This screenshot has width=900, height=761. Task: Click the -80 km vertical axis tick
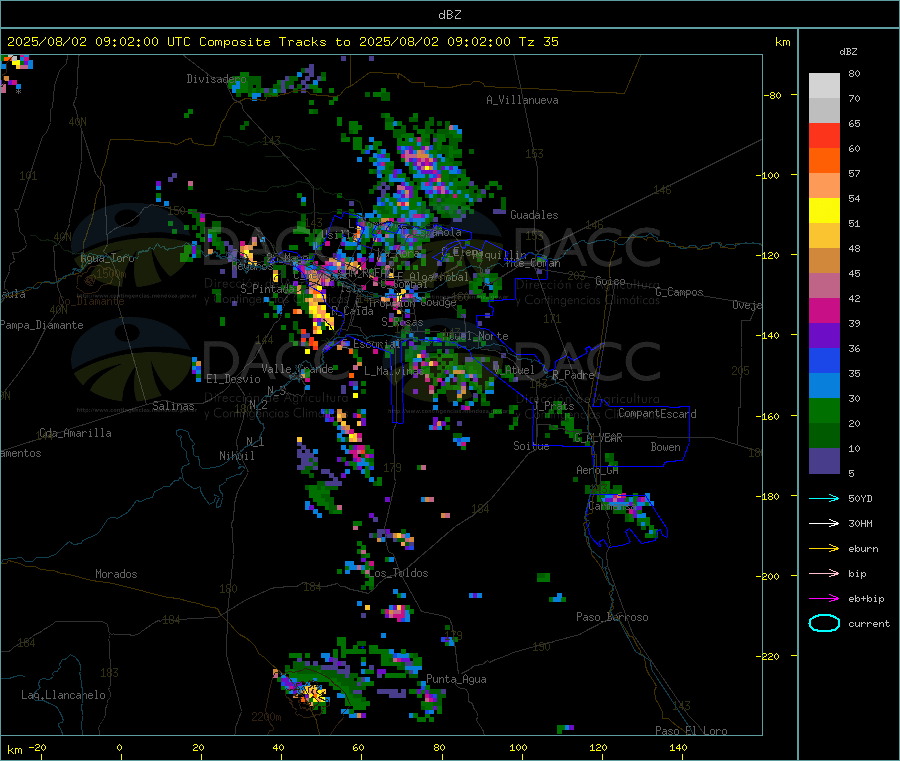pos(772,95)
